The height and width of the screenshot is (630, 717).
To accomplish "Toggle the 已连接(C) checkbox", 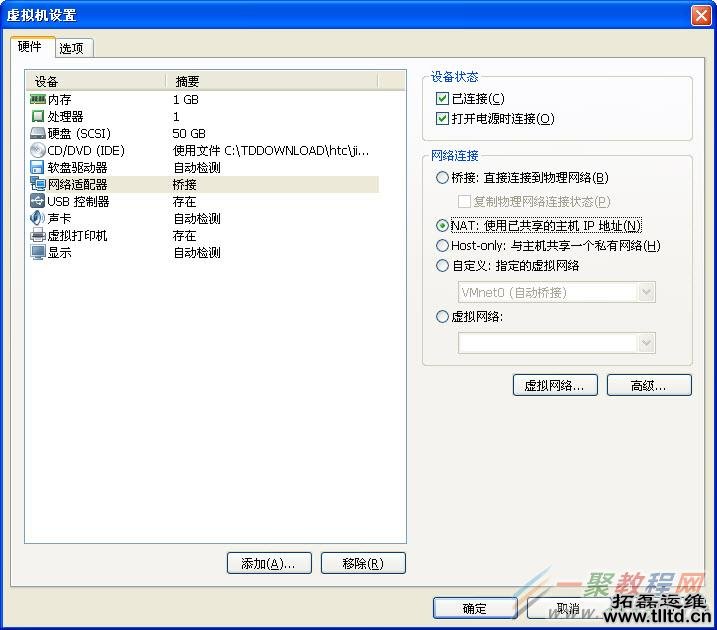I will point(442,98).
